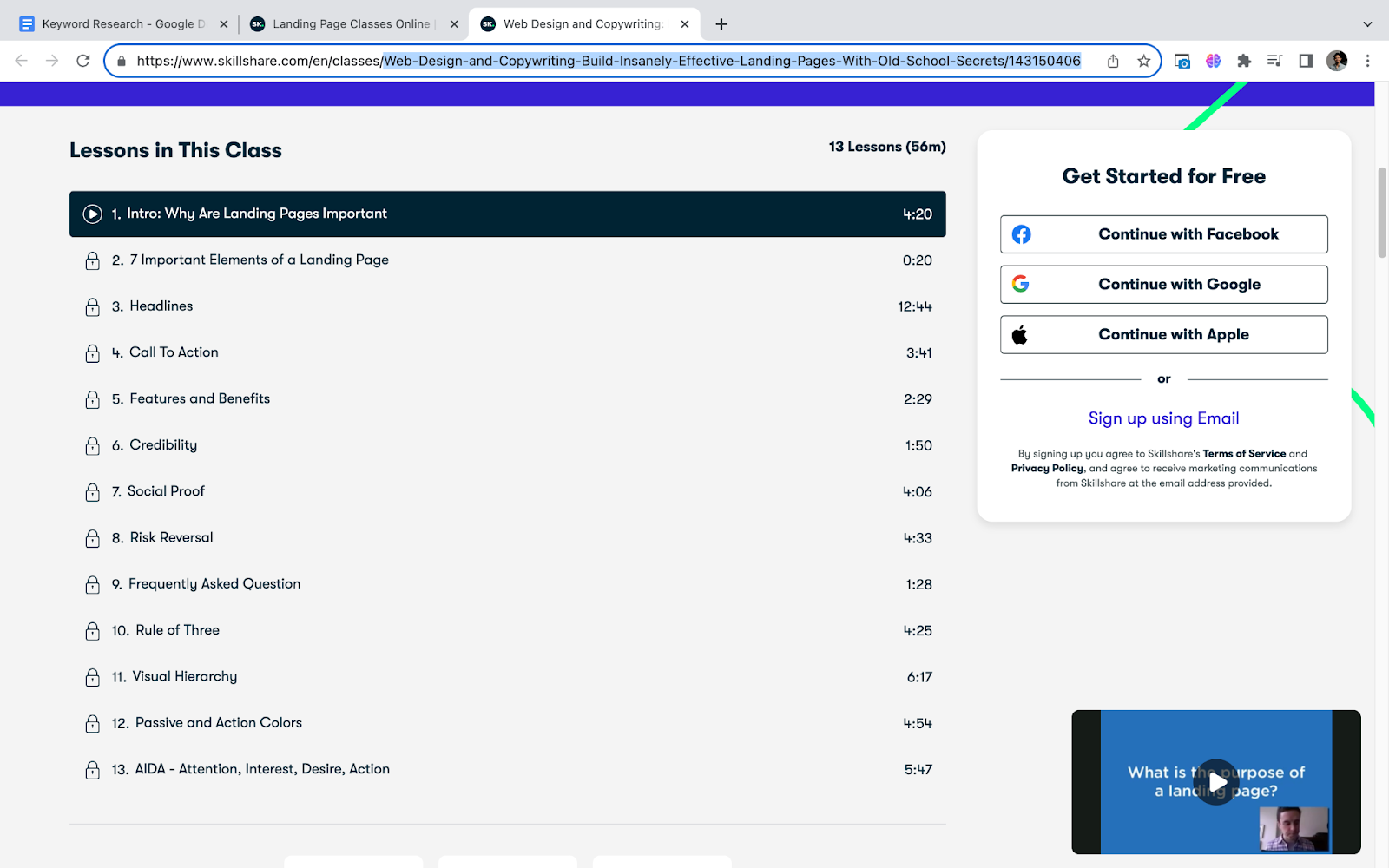1389x868 pixels.
Task: Select the Headlines lesson title
Action: (x=161, y=306)
